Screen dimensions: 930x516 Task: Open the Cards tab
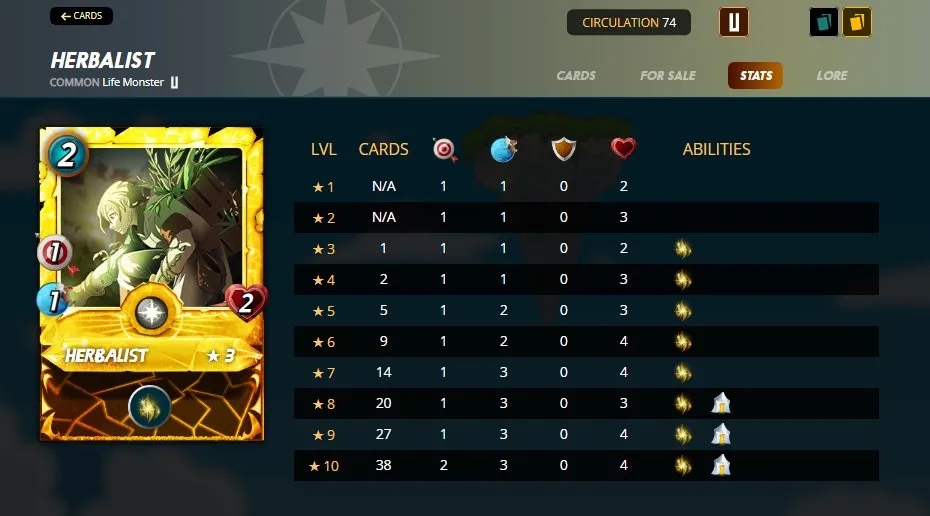575,75
